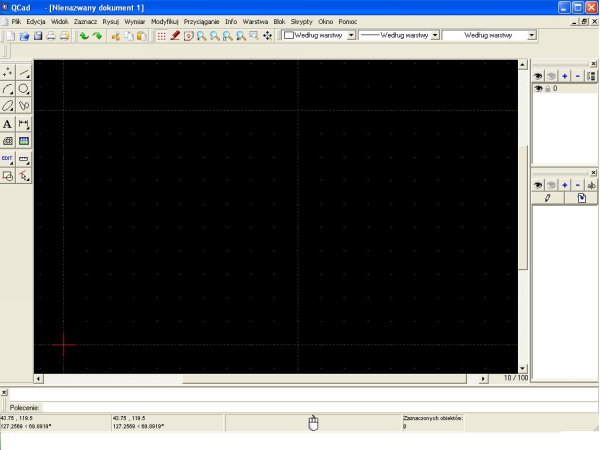Open the line type dropdown

pos(489,36)
